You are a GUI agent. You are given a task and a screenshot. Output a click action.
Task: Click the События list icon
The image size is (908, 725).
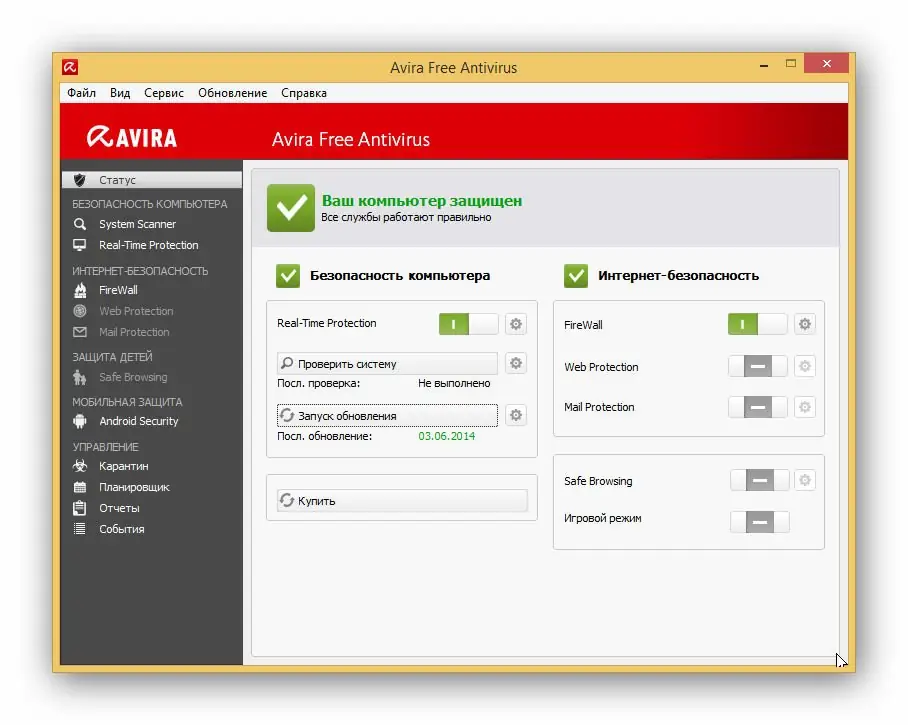coord(80,529)
